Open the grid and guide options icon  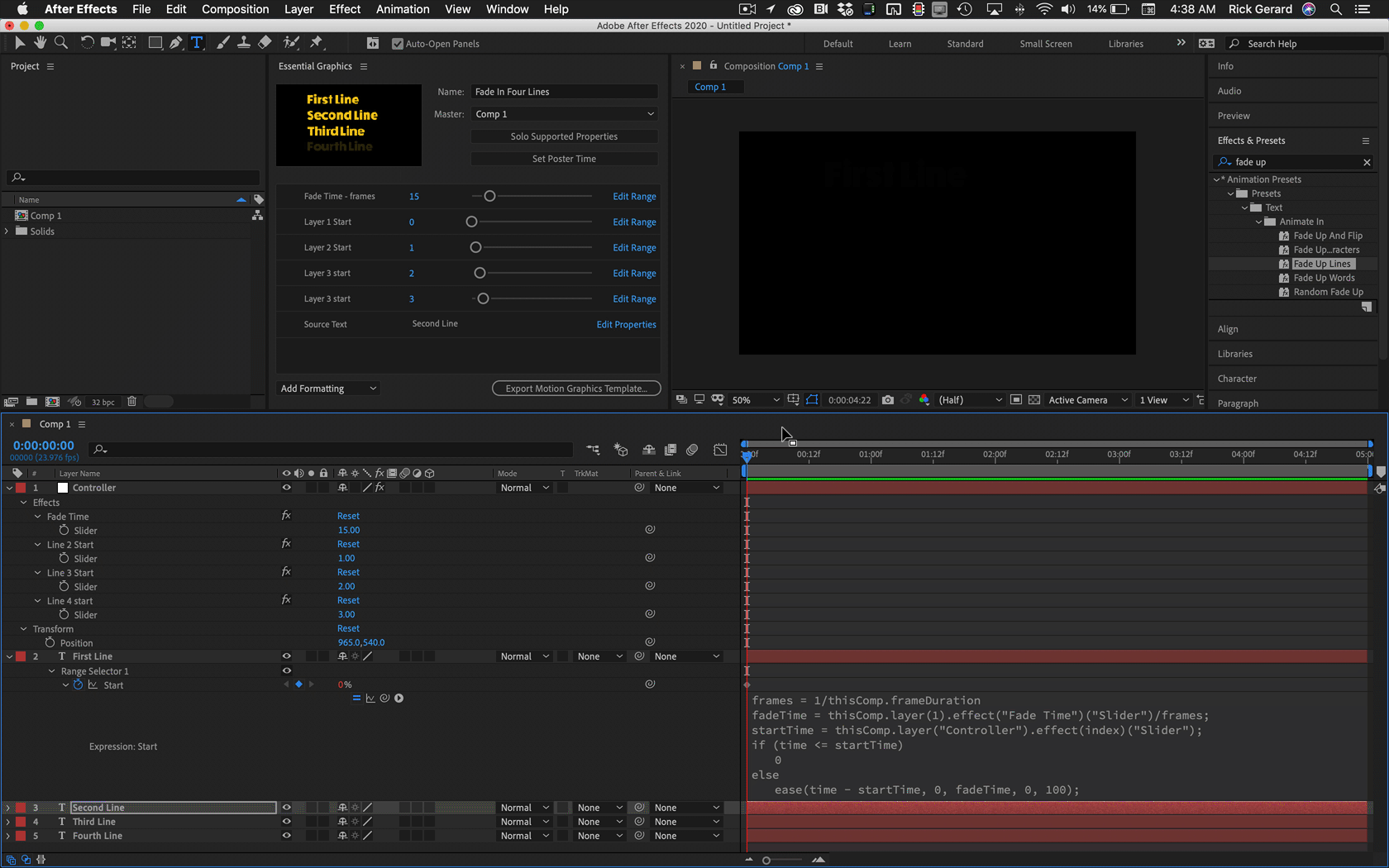[793, 400]
